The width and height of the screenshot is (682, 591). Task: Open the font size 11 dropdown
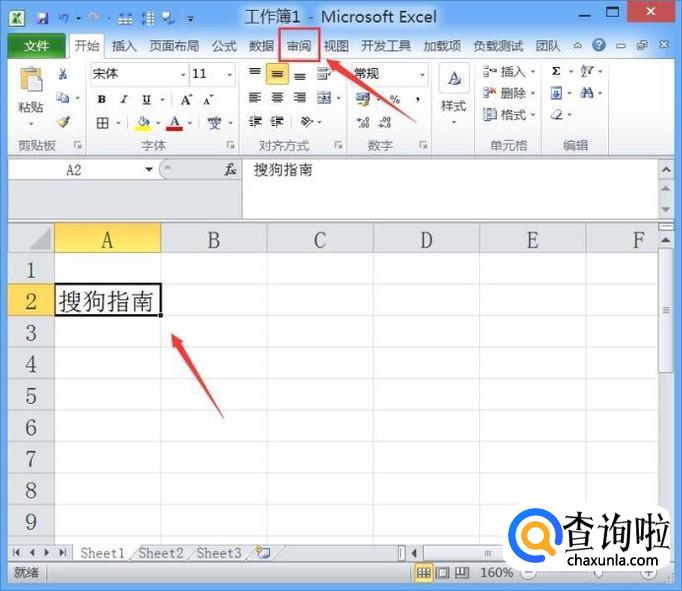[230, 74]
